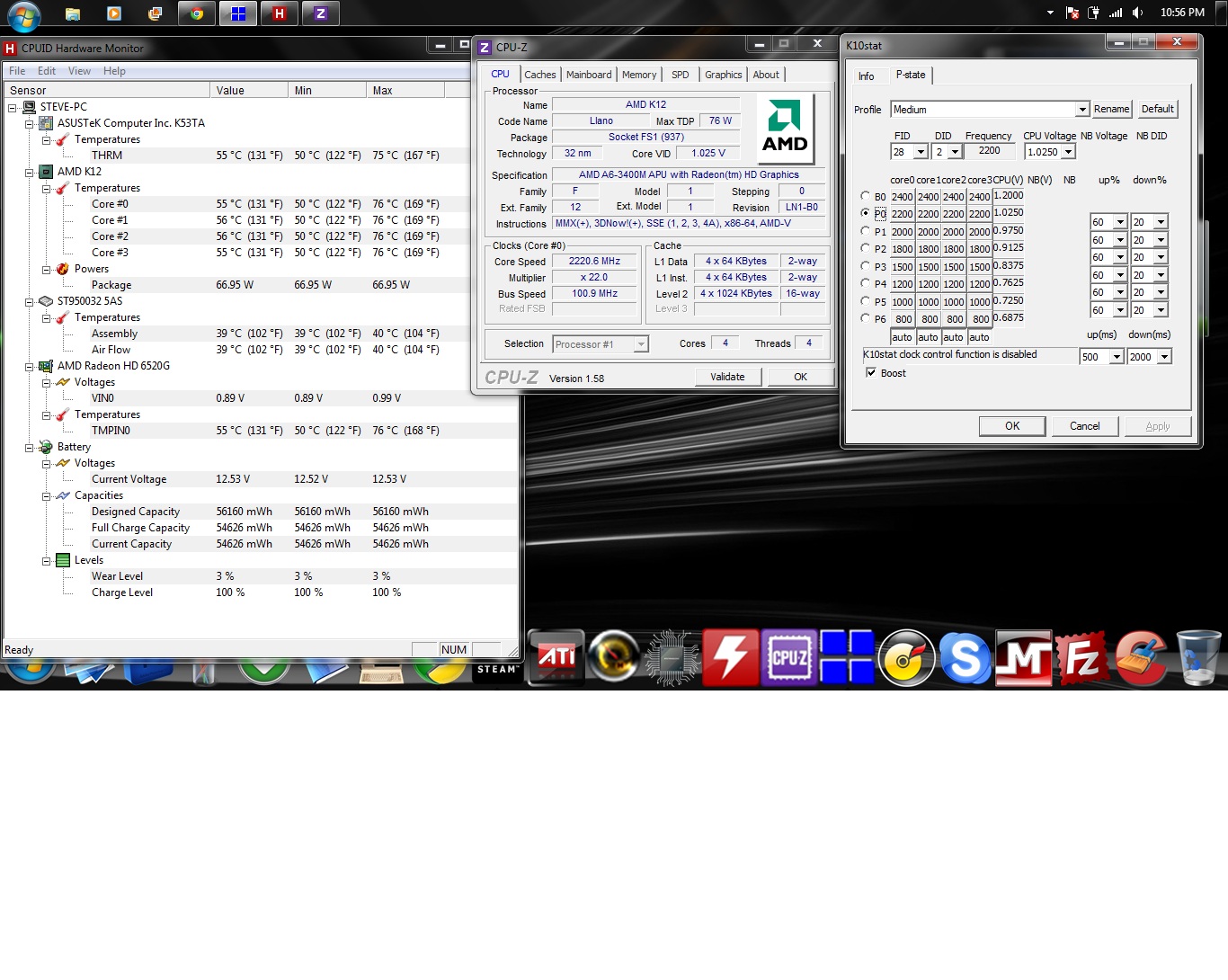Image resolution: width=1228 pixels, height=980 pixels.
Task: Launch the FileZilla dock icon
Action: tap(1082, 657)
